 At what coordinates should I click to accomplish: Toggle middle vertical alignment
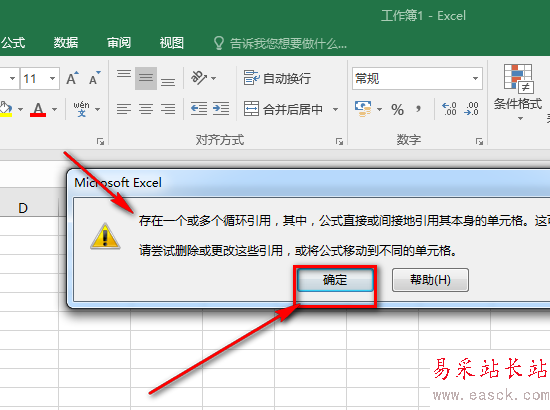click(x=146, y=78)
